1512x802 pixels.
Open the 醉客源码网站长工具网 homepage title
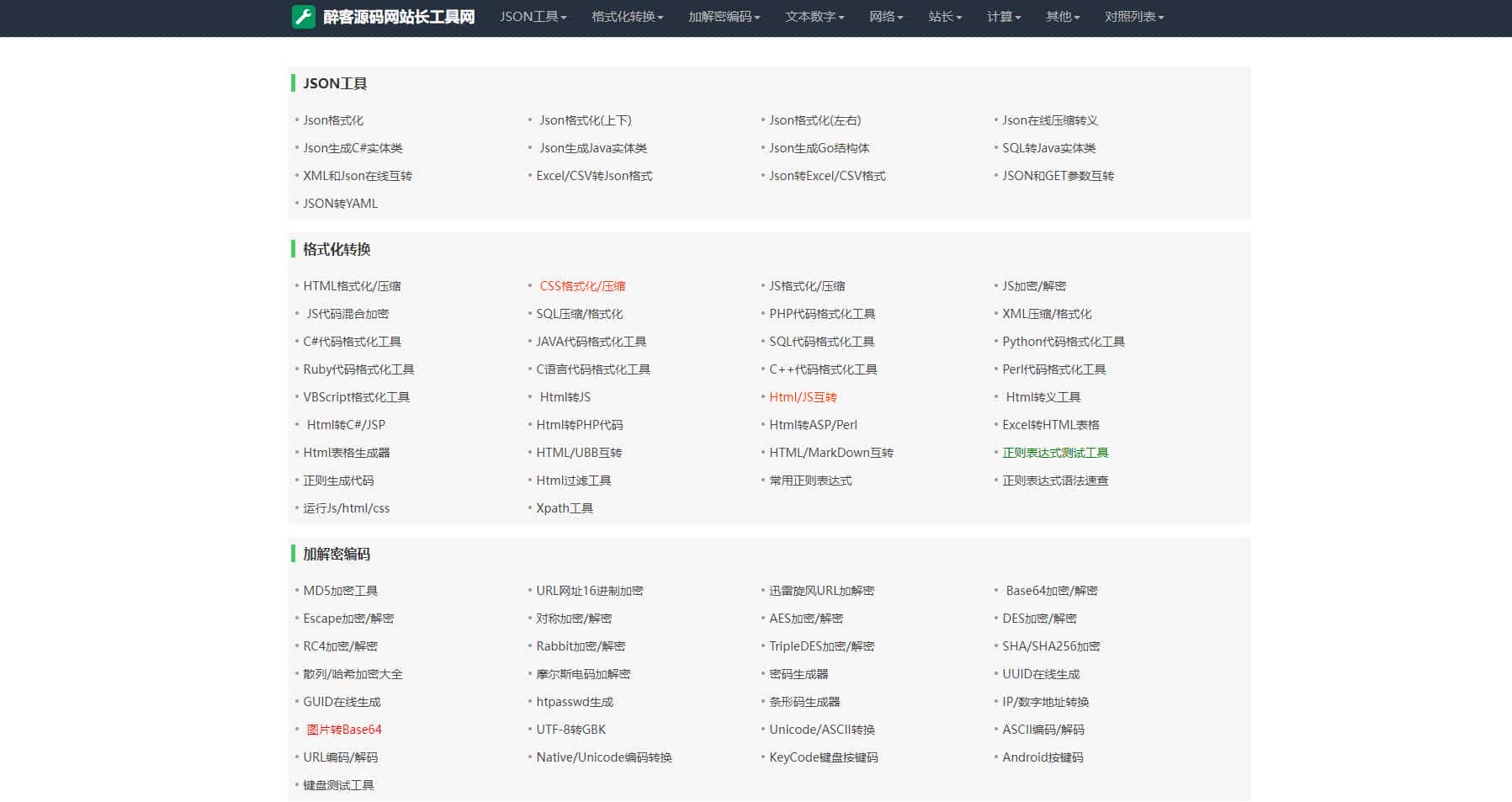coord(399,17)
